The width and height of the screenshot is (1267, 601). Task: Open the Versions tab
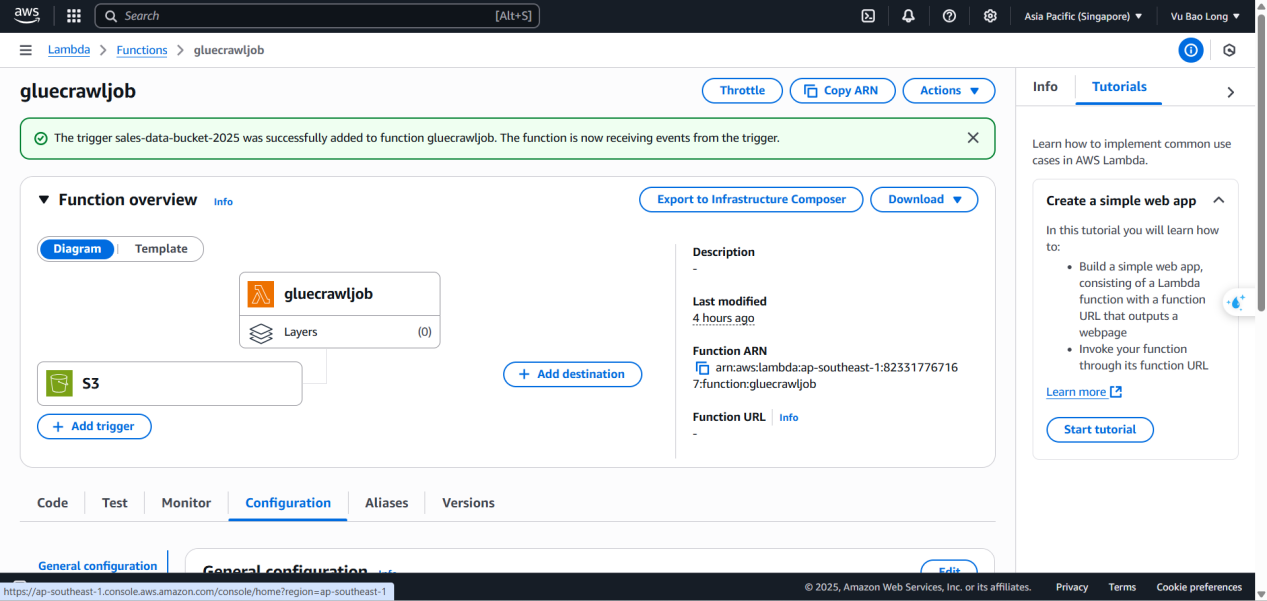[x=468, y=503]
